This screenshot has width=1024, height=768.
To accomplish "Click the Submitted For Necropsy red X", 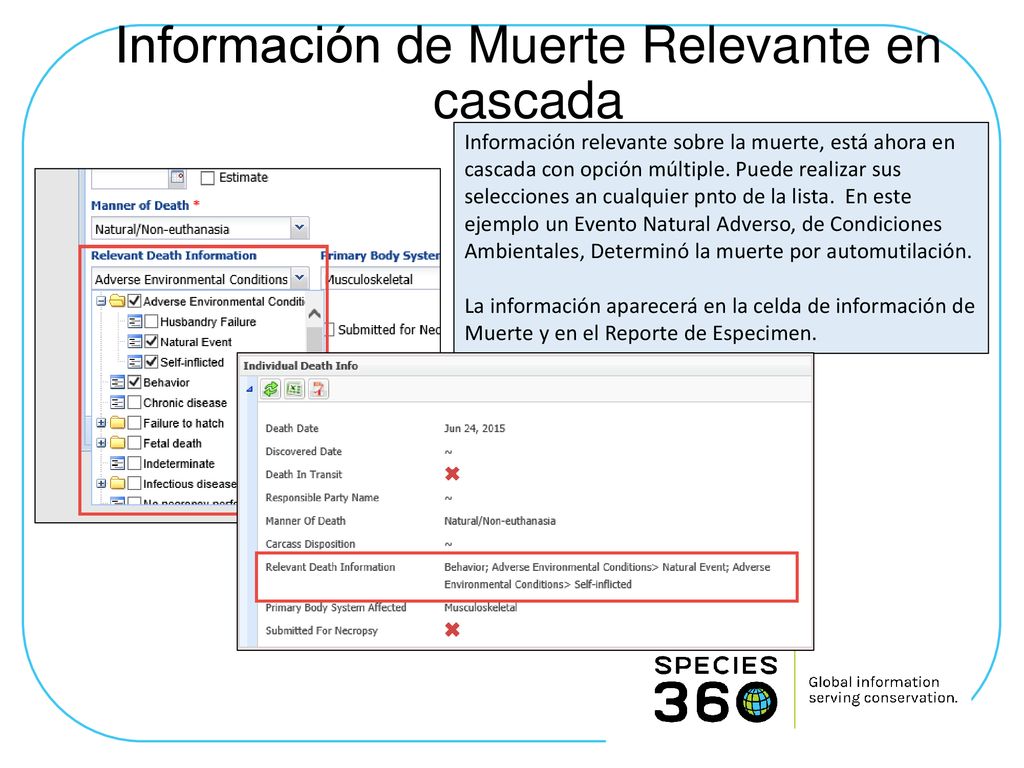I will click(452, 630).
